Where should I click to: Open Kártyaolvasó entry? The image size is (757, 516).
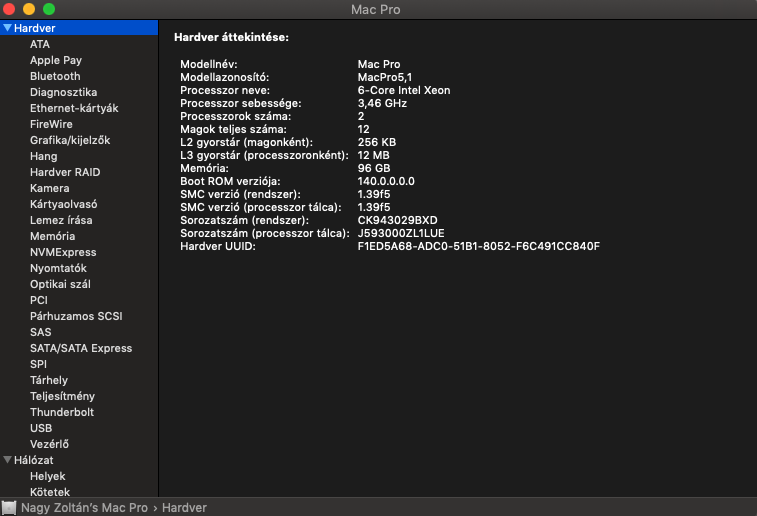[63, 204]
